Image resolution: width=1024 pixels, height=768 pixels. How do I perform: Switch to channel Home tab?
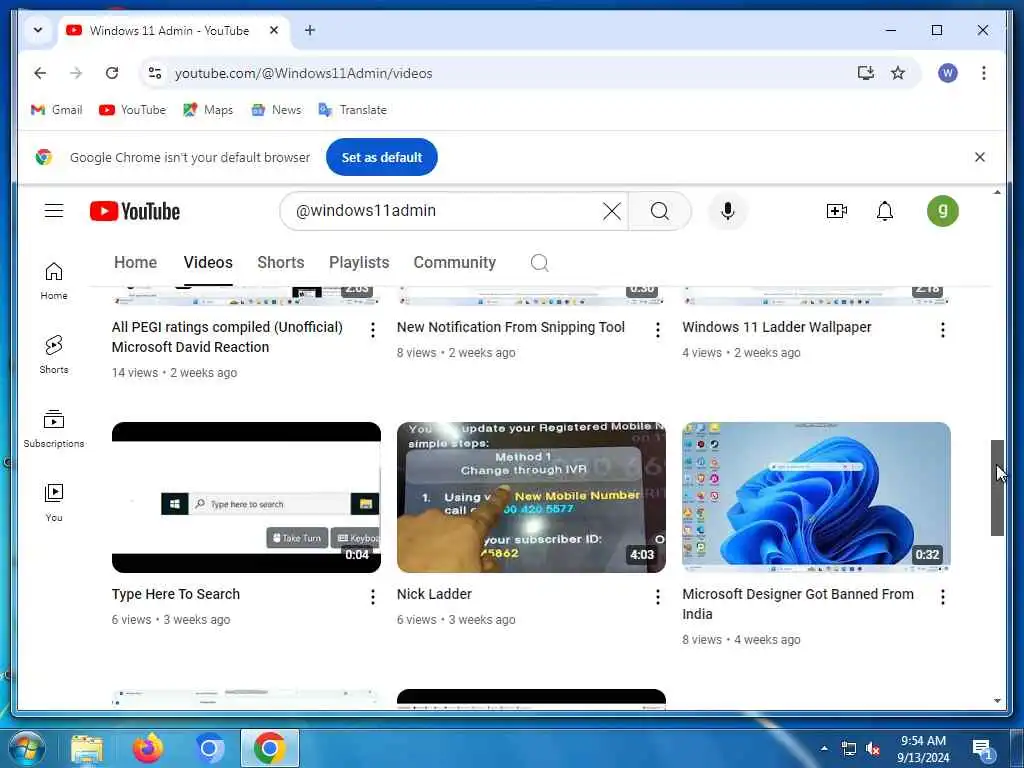(x=135, y=263)
